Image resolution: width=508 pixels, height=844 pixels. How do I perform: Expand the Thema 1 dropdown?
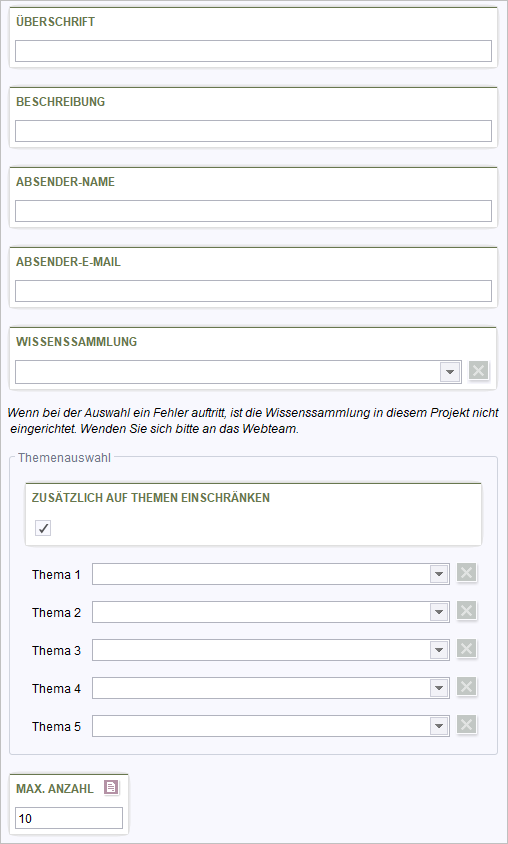[x=439, y=574]
